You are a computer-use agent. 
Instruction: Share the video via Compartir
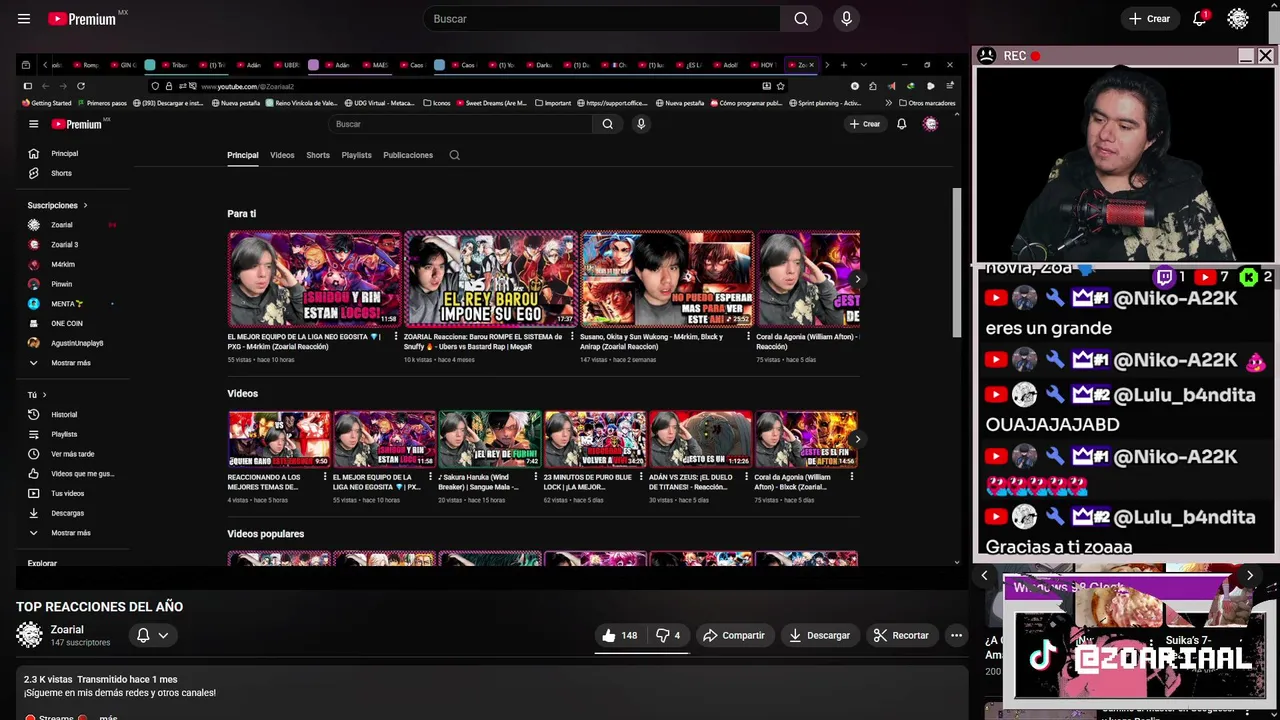[733, 635]
